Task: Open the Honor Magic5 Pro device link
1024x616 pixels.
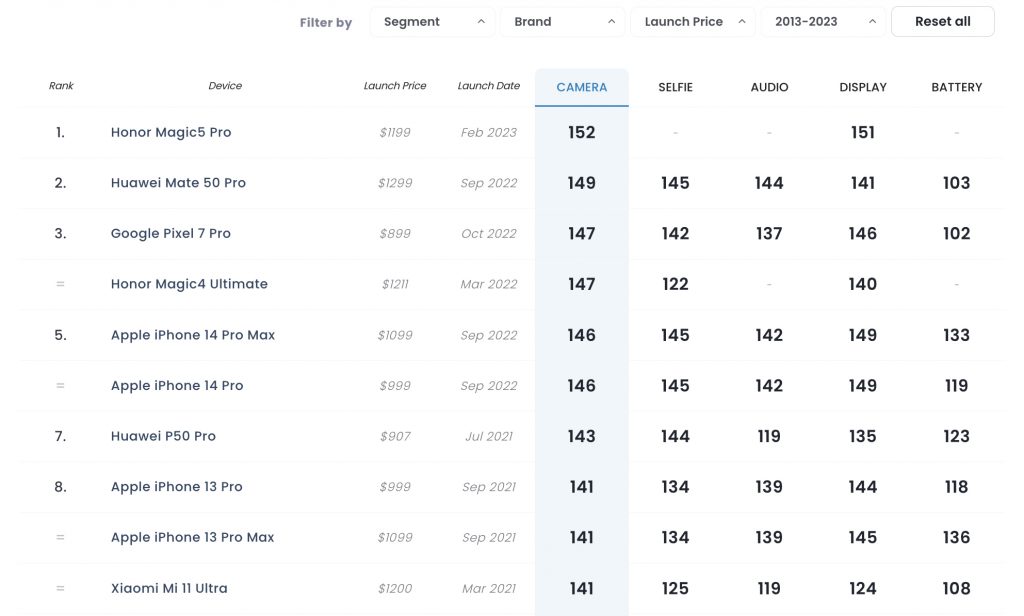Action: click(171, 132)
